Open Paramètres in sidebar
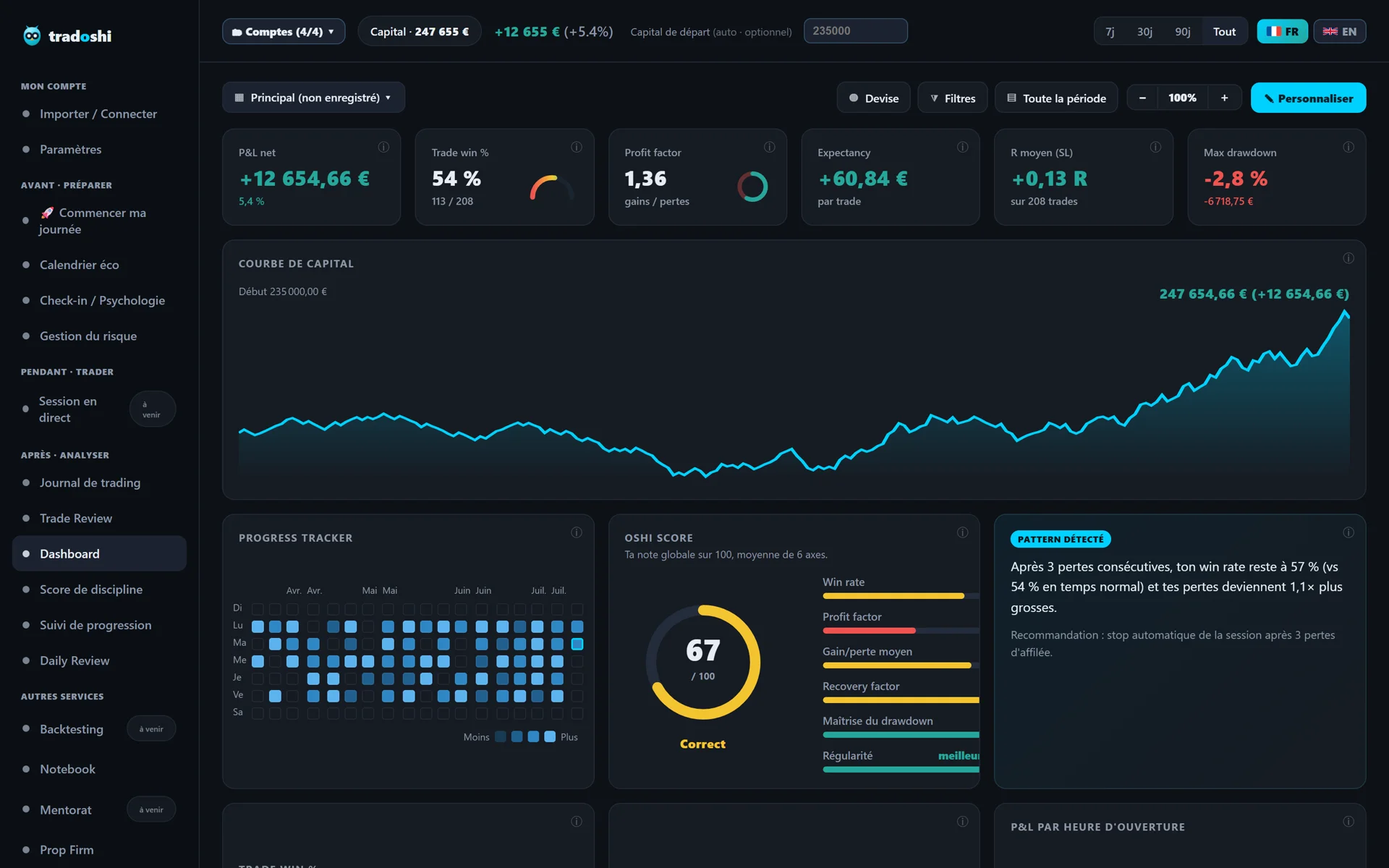The width and height of the screenshot is (1389, 868). click(99, 149)
